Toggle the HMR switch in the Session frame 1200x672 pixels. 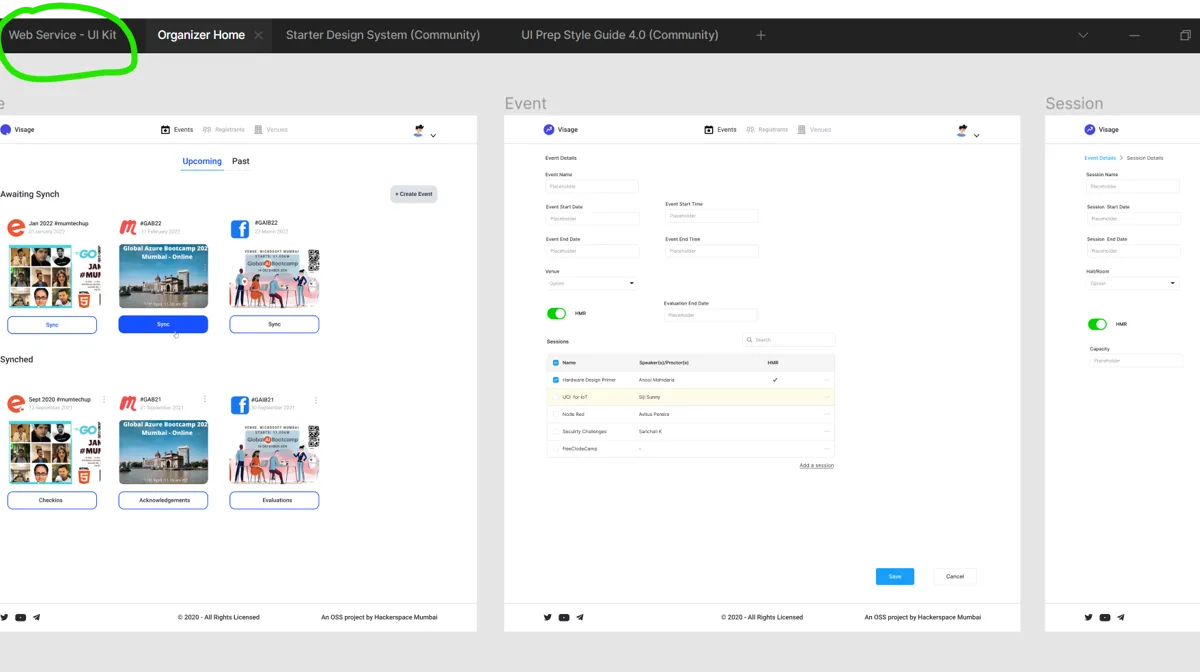1097,324
